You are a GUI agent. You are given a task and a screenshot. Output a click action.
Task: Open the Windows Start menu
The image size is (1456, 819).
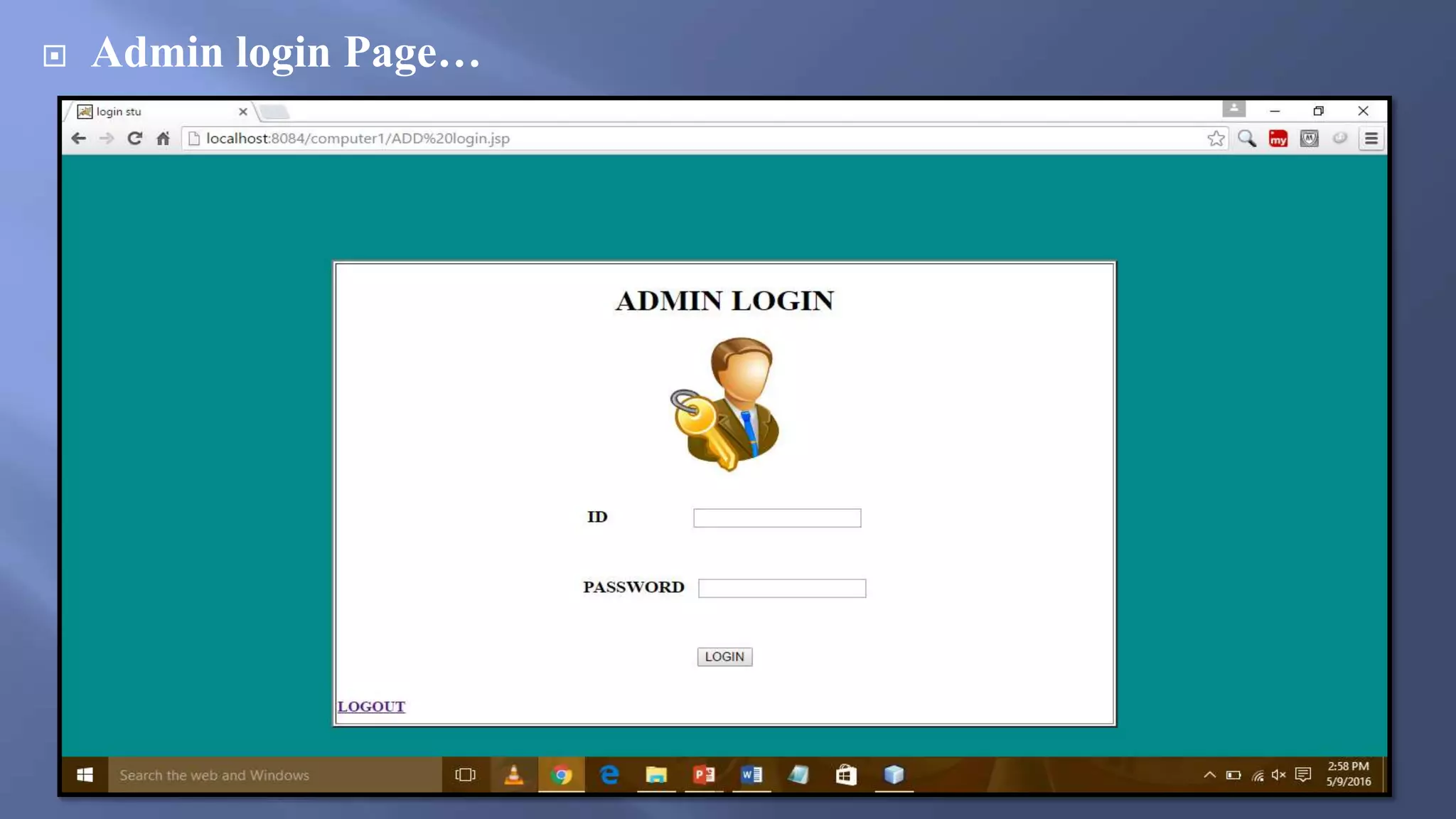85,775
